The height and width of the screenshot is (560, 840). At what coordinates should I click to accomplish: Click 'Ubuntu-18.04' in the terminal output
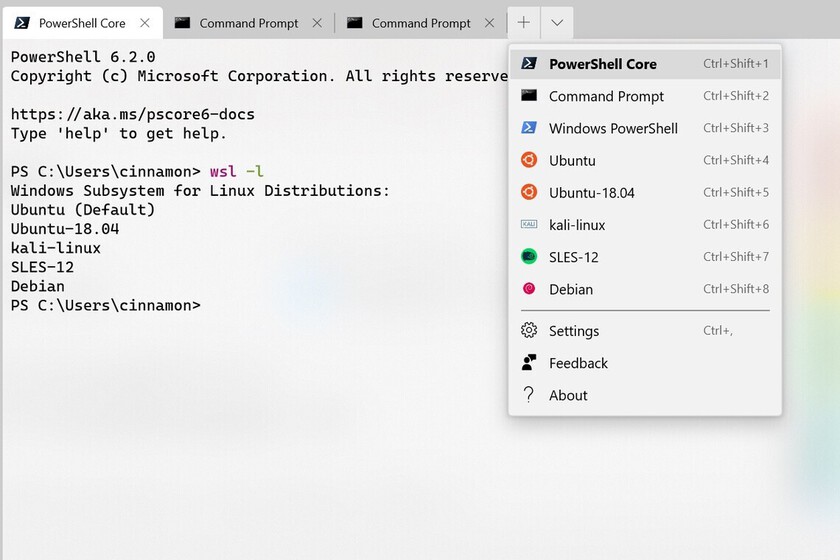65,229
